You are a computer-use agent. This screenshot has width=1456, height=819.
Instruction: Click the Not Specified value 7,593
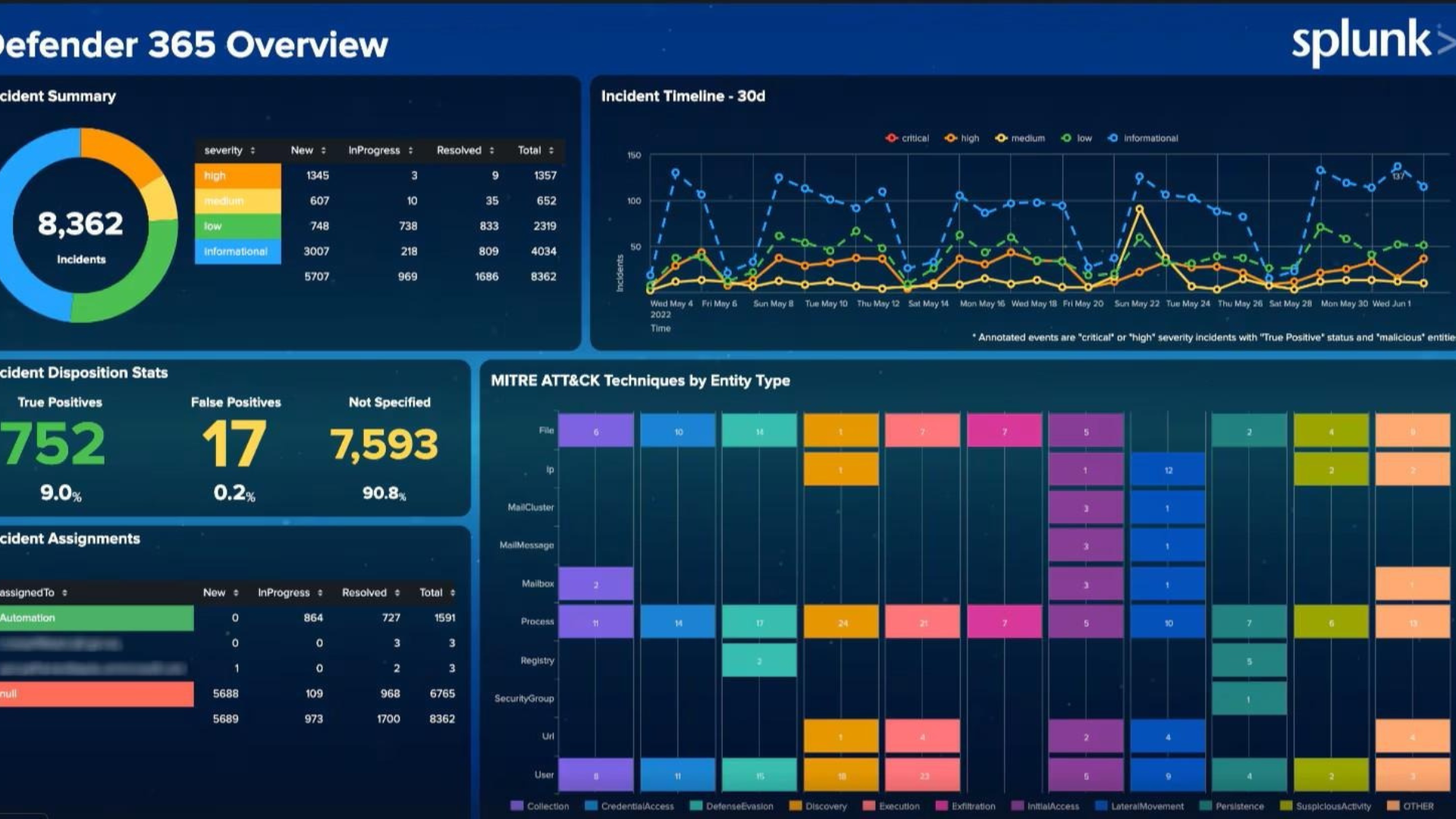click(x=384, y=444)
